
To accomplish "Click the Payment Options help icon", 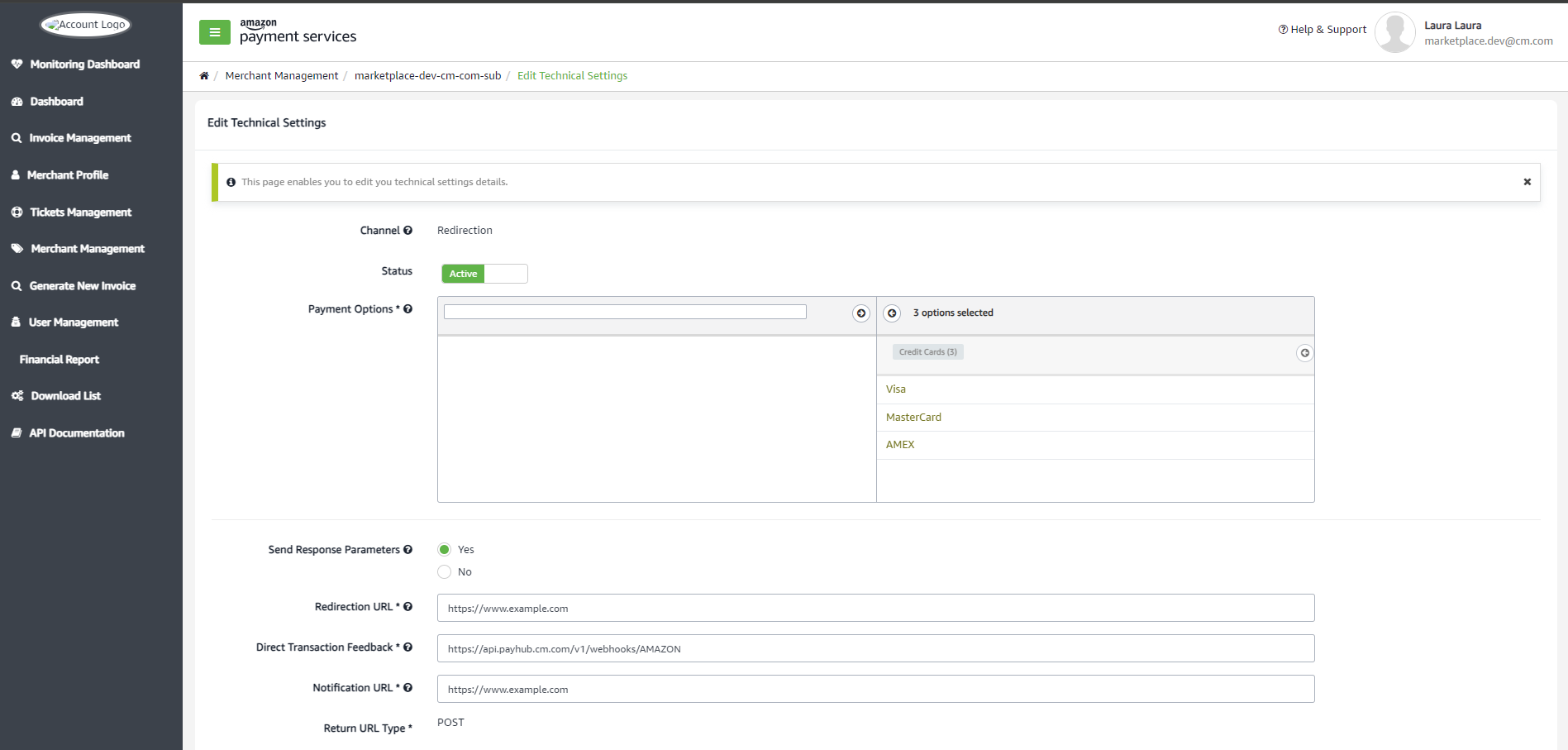I will (x=407, y=309).
